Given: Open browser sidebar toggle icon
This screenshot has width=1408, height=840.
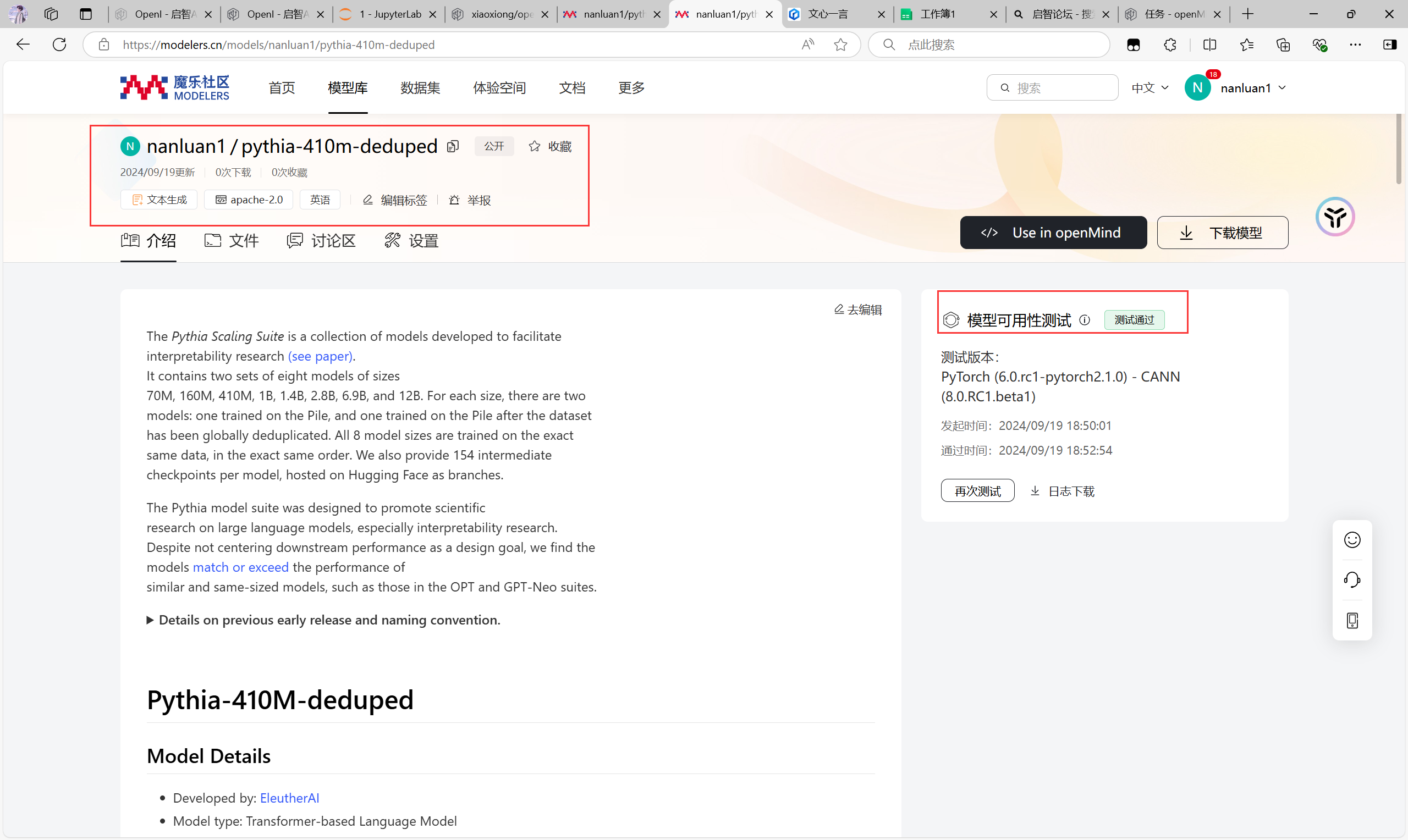Looking at the screenshot, I should point(1390,45).
